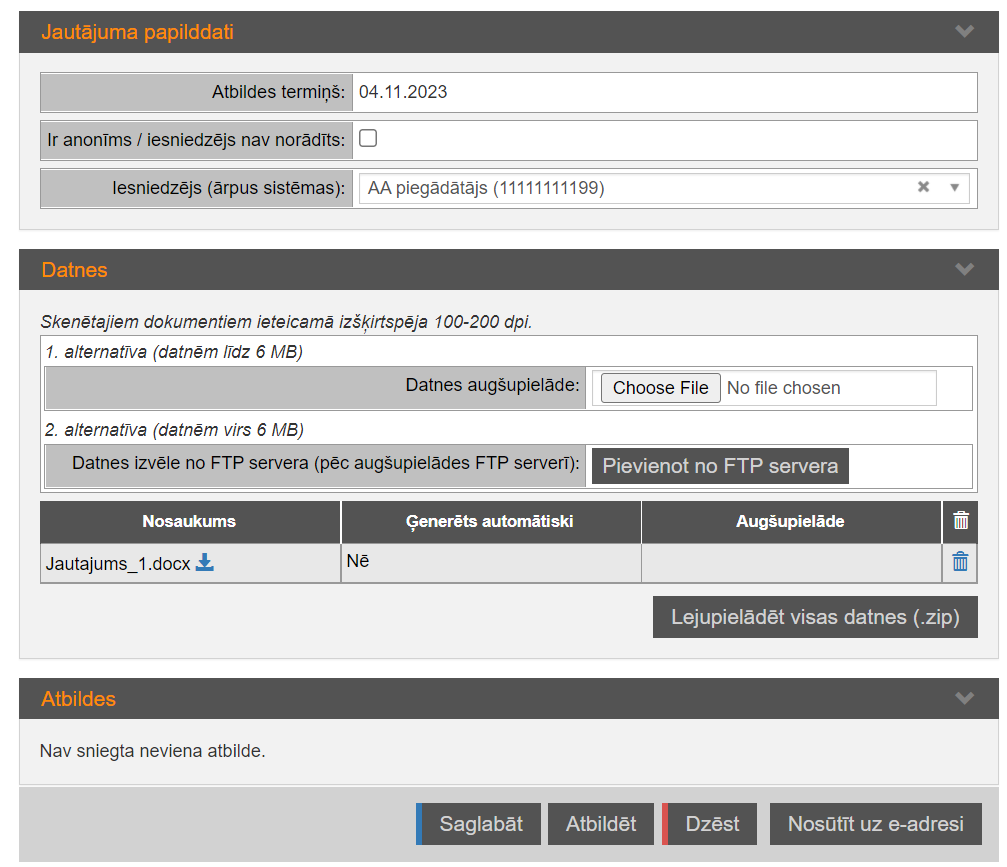Click the trash icon in the table header
Screen dimensions: 1007x867
(960, 521)
